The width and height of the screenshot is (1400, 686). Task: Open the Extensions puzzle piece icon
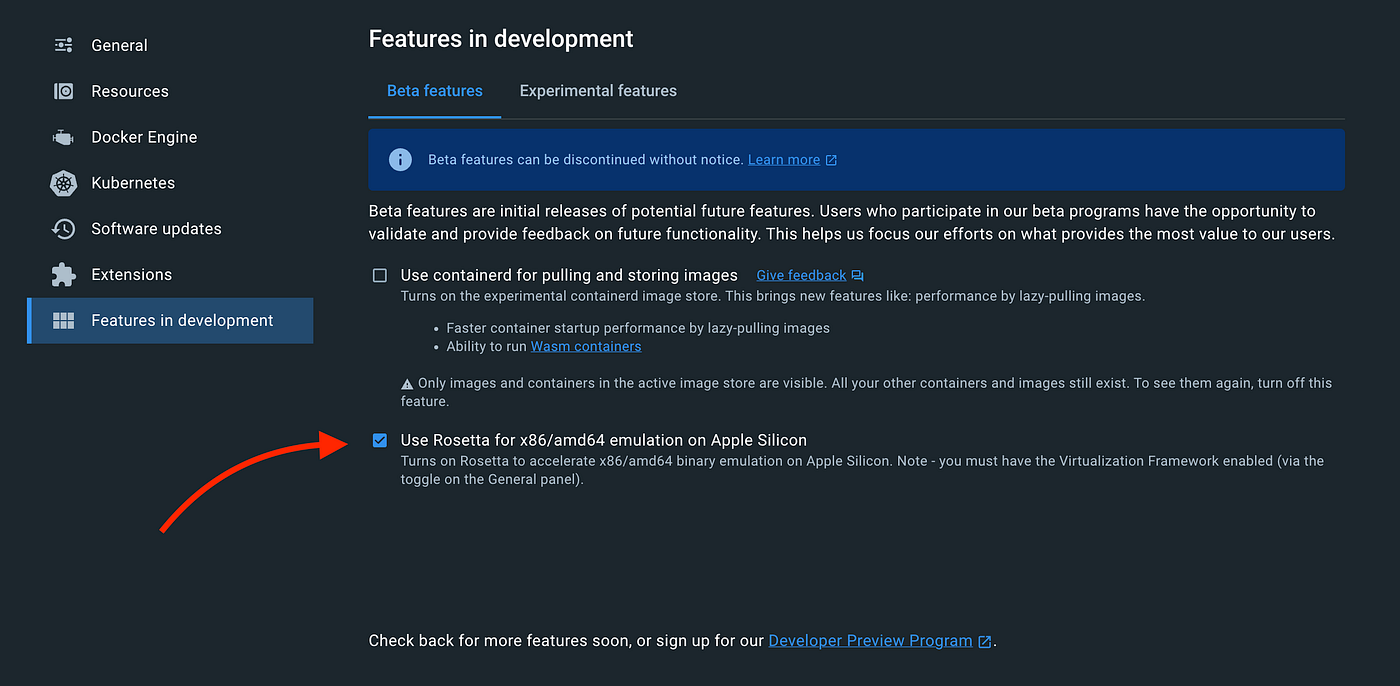point(64,274)
